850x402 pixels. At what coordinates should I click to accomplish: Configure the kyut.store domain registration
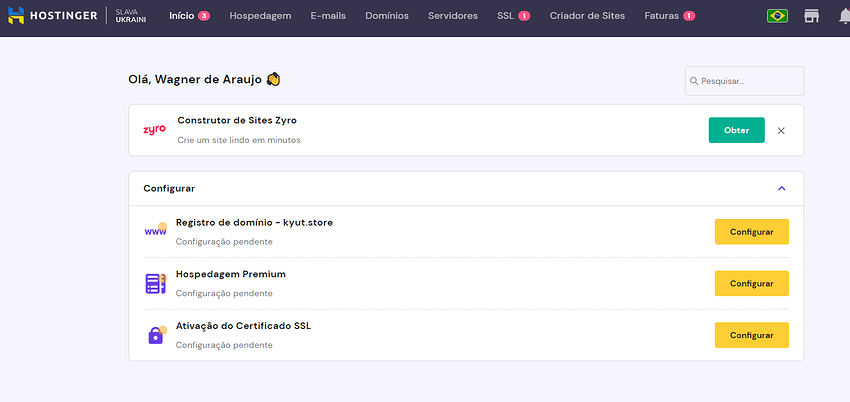pyautogui.click(x=751, y=232)
